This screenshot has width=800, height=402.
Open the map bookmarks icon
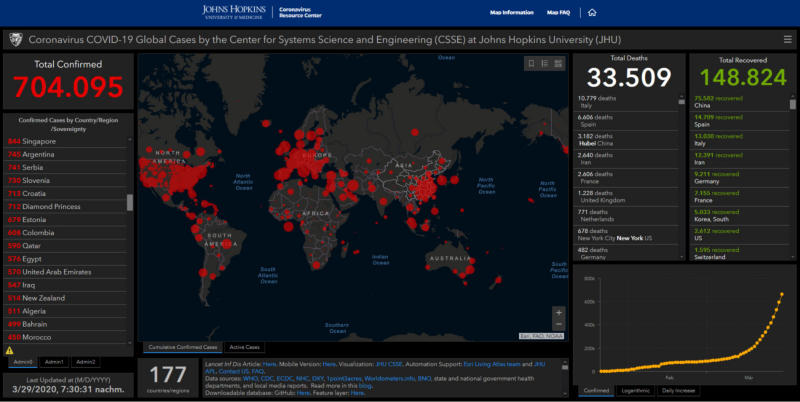tap(531, 63)
